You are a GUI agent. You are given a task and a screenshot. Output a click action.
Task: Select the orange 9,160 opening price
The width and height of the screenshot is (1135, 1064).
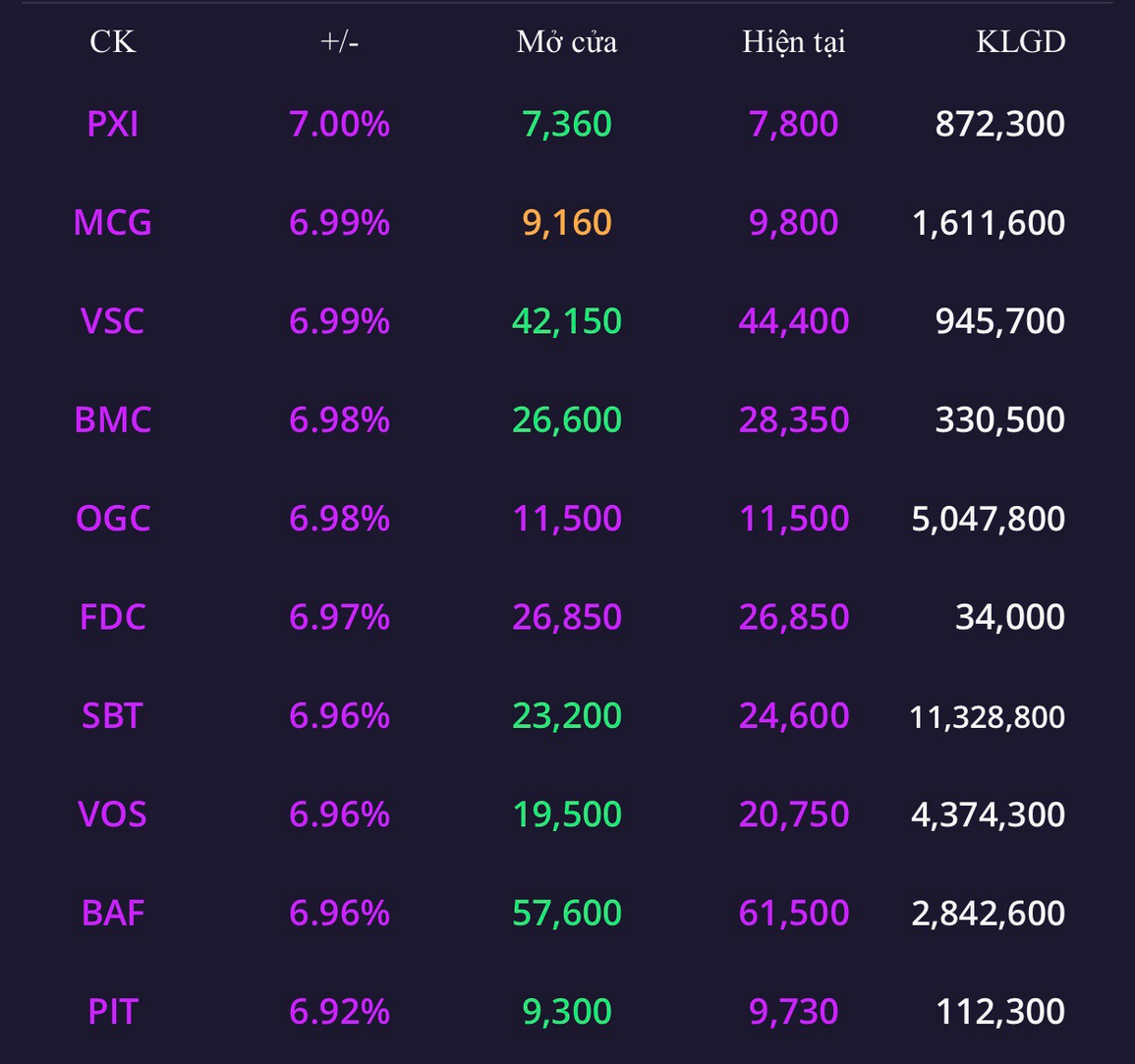[567, 222]
